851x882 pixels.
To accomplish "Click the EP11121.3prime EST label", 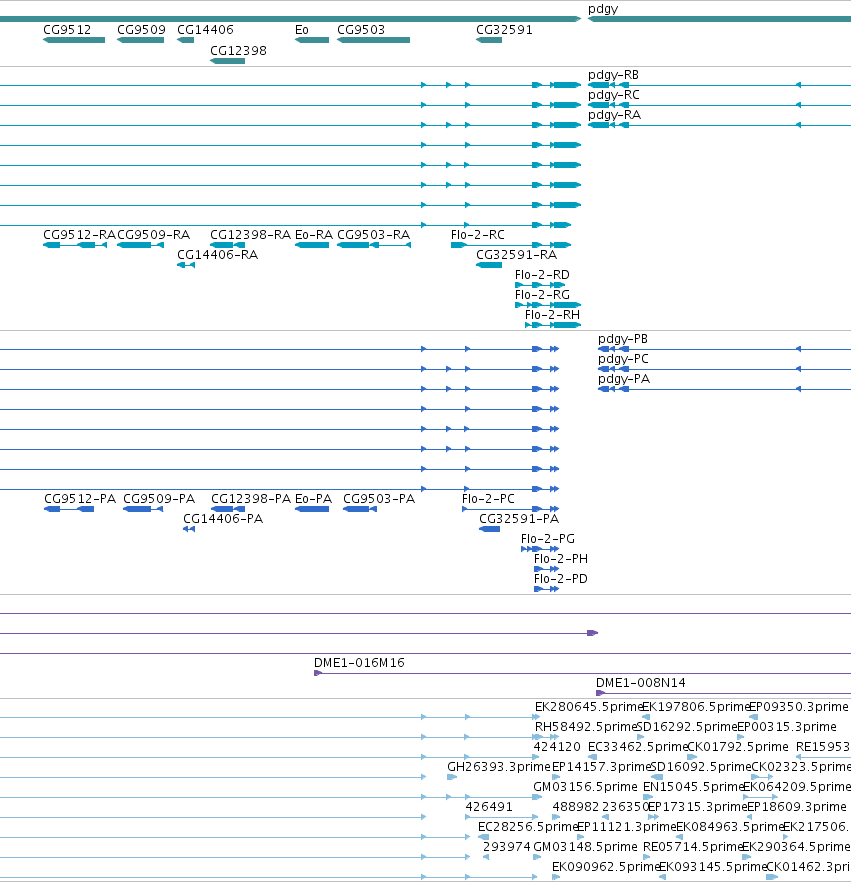I will [x=627, y=827].
